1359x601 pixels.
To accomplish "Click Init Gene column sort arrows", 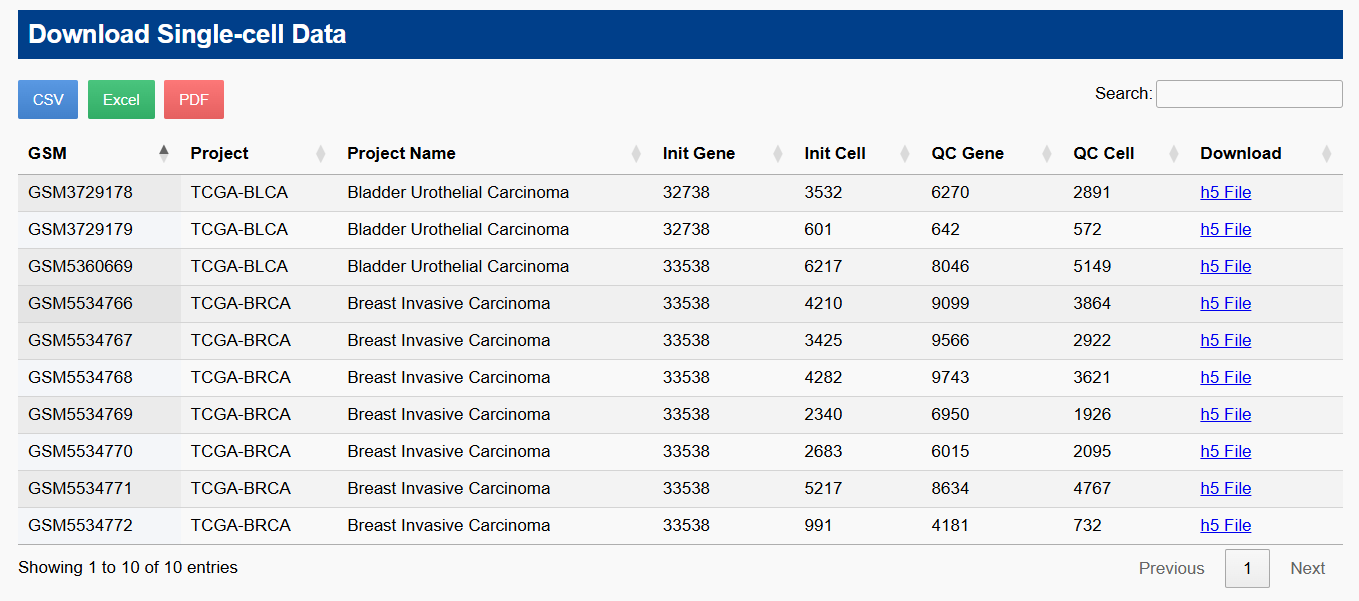I will [778, 154].
